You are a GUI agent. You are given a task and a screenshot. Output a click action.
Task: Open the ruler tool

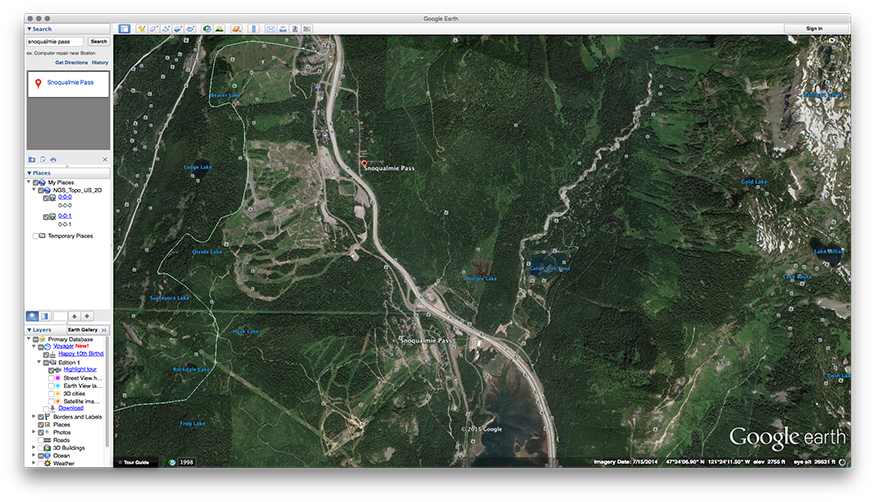point(254,28)
